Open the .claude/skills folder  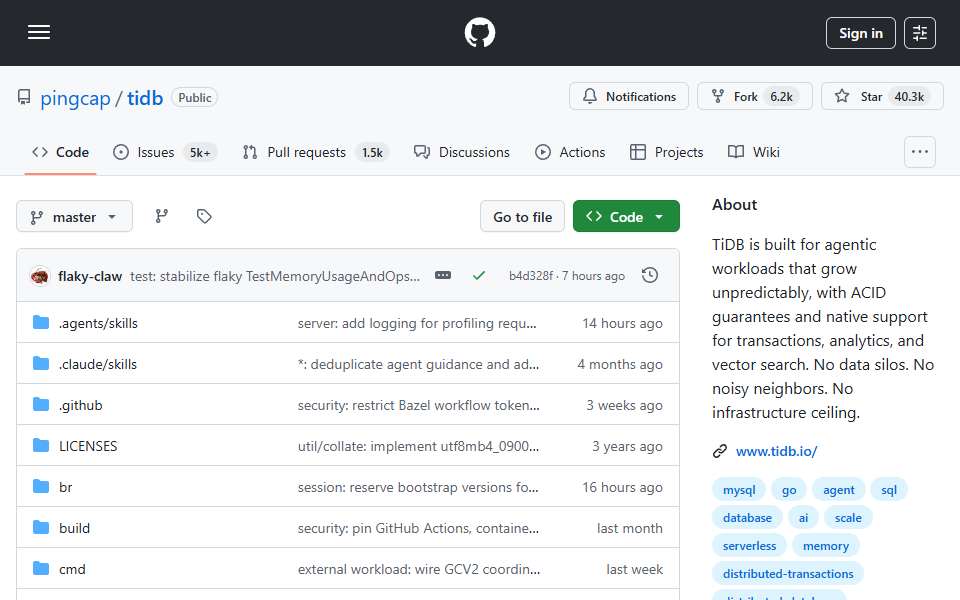coord(98,364)
